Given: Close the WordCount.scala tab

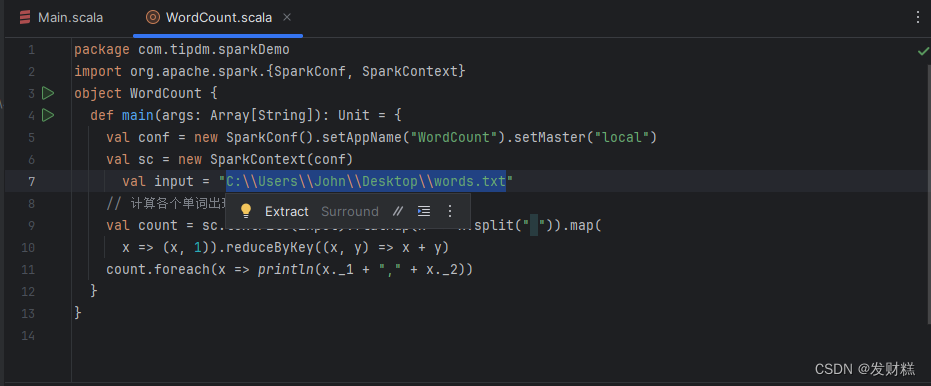Looking at the screenshot, I should point(287,17).
